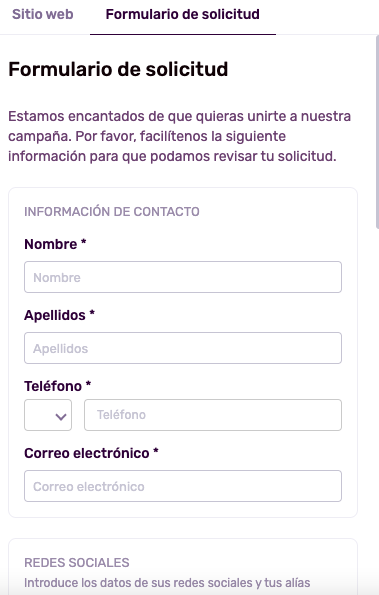Click the asterisk next to Nombre
Image resolution: width=379 pixels, height=595 pixels.
tap(83, 242)
